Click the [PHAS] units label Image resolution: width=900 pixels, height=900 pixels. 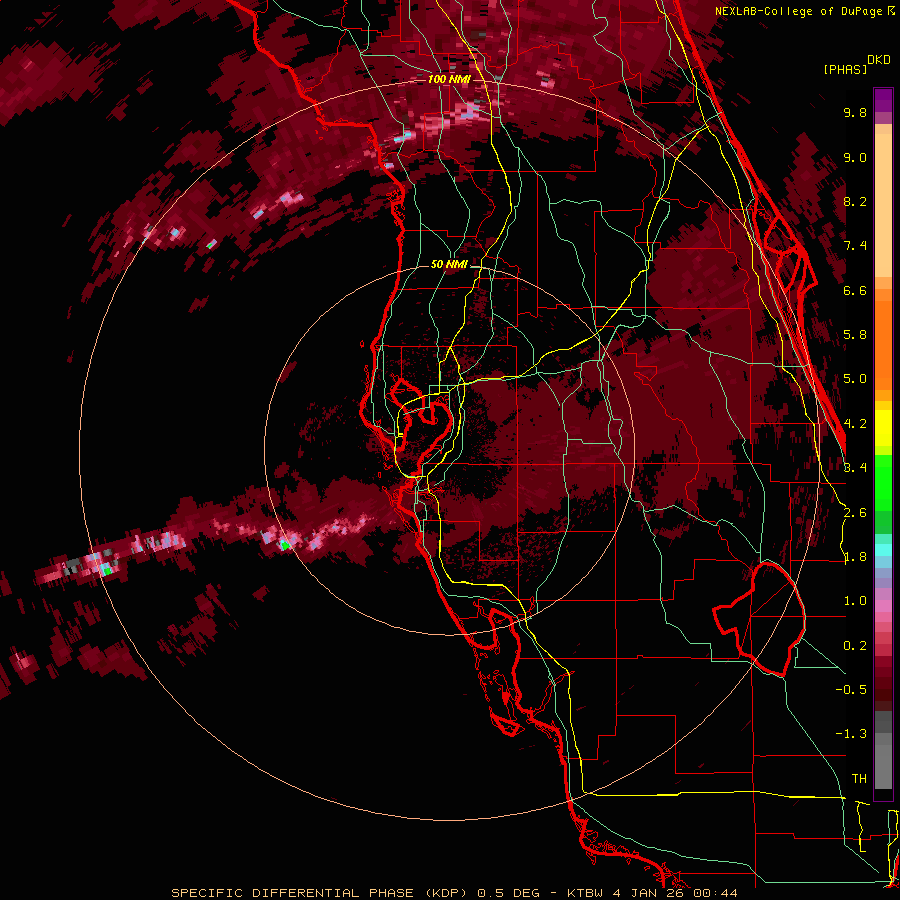click(845, 69)
